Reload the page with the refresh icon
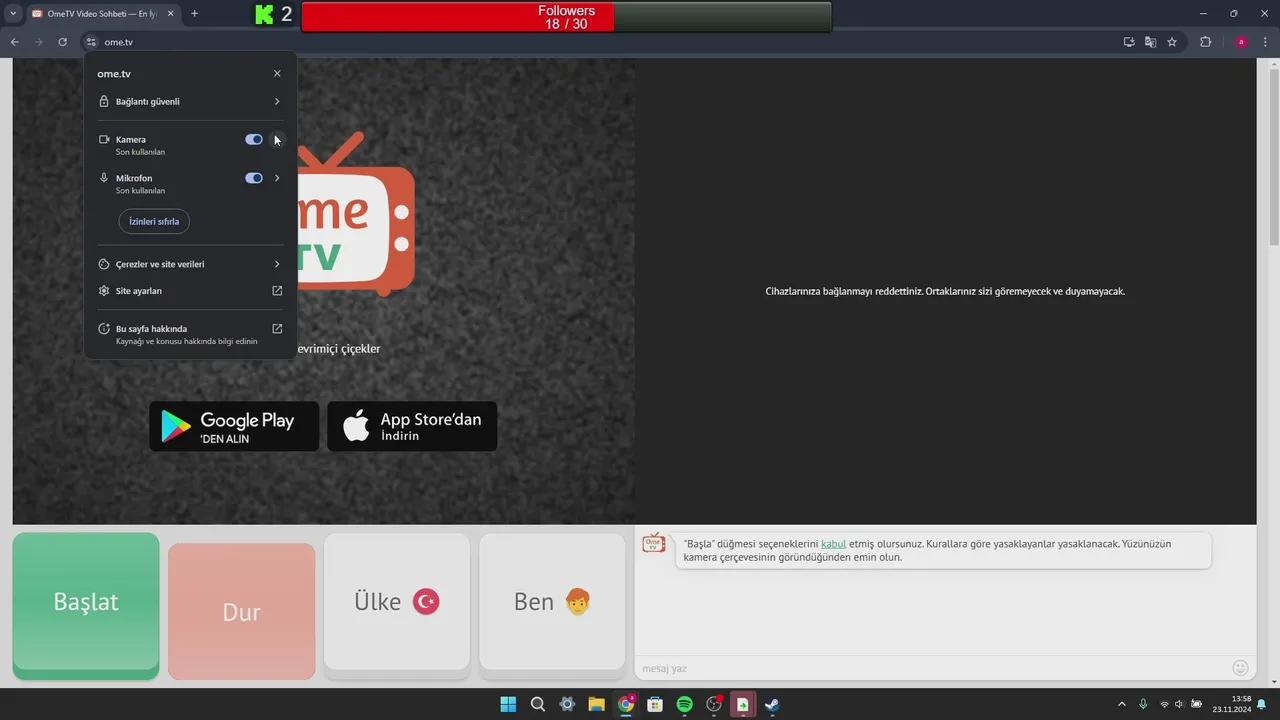Image resolution: width=1280 pixels, height=720 pixels. coord(62,42)
